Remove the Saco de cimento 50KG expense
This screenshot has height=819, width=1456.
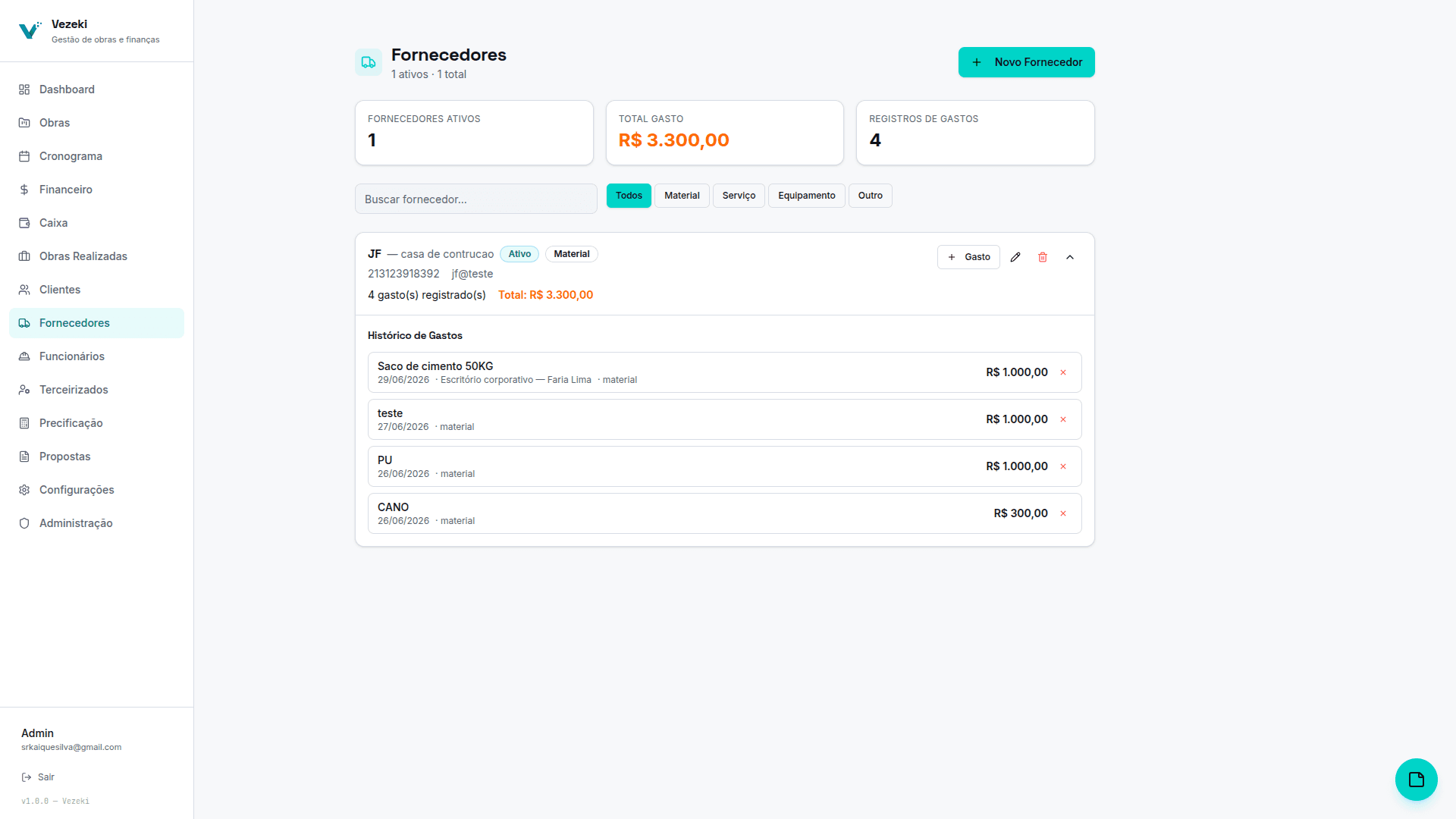point(1063,372)
